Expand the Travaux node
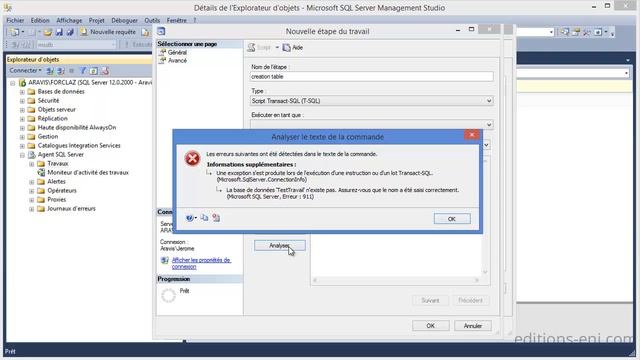 pos(31,164)
